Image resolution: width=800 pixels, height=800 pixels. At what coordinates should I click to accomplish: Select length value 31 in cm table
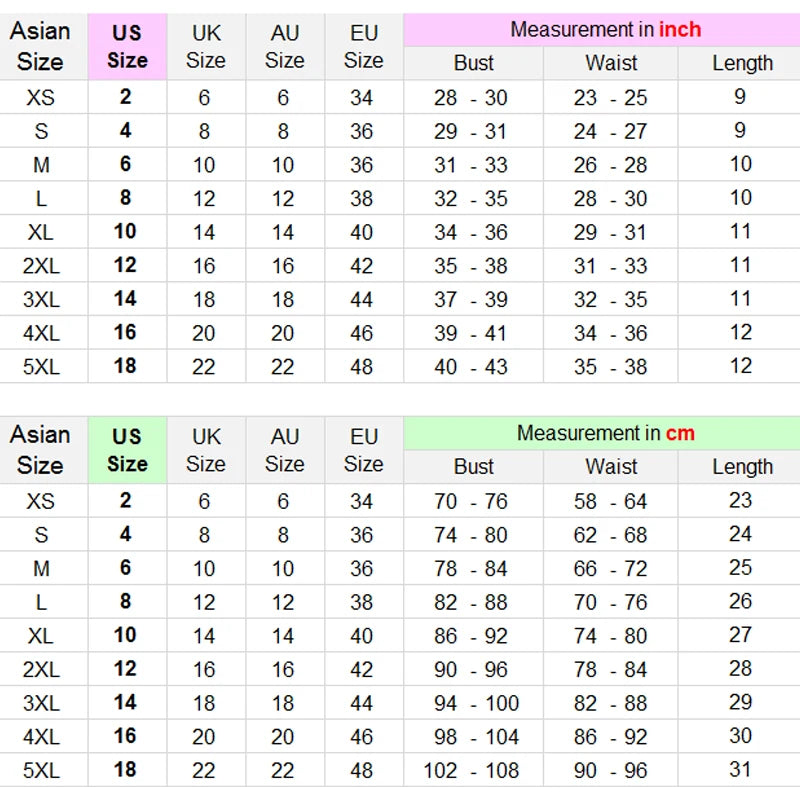pos(740,770)
